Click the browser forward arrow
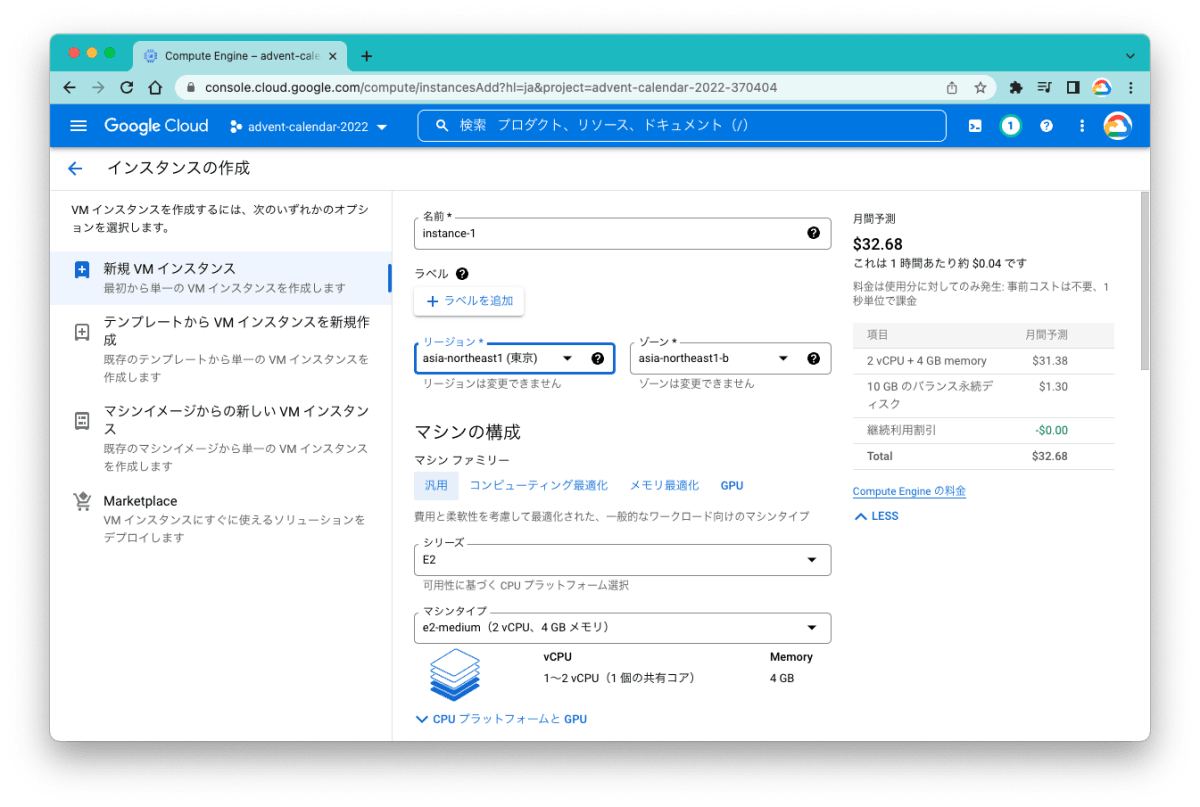The width and height of the screenshot is (1200, 807). point(98,87)
